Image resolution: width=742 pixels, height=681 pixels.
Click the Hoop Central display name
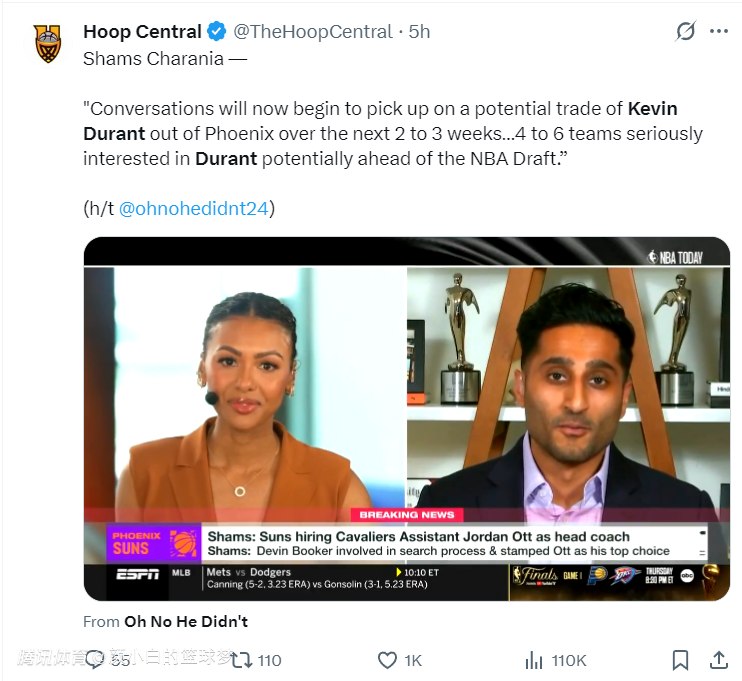click(142, 32)
